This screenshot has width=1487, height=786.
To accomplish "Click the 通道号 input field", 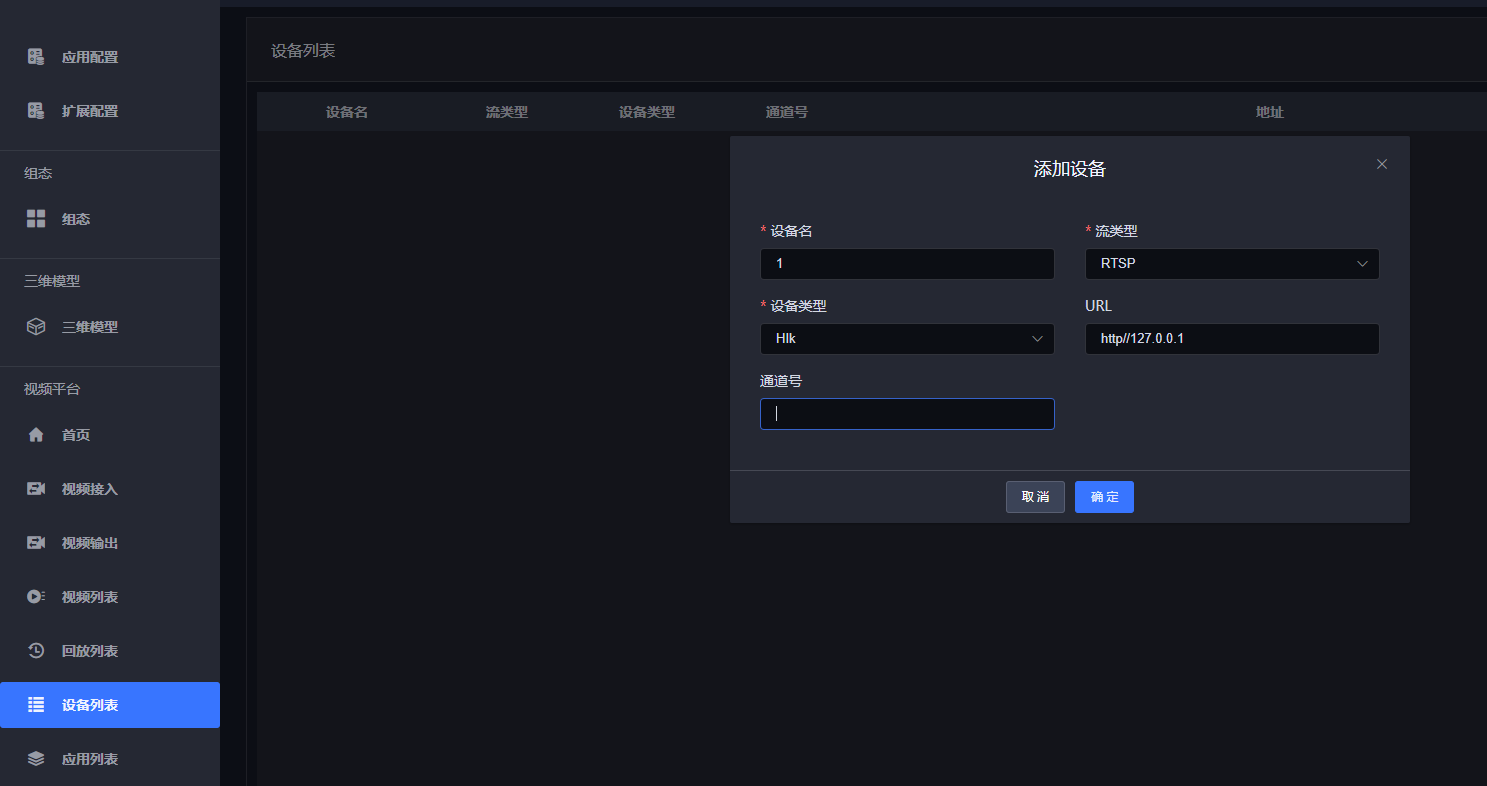I will (907, 414).
